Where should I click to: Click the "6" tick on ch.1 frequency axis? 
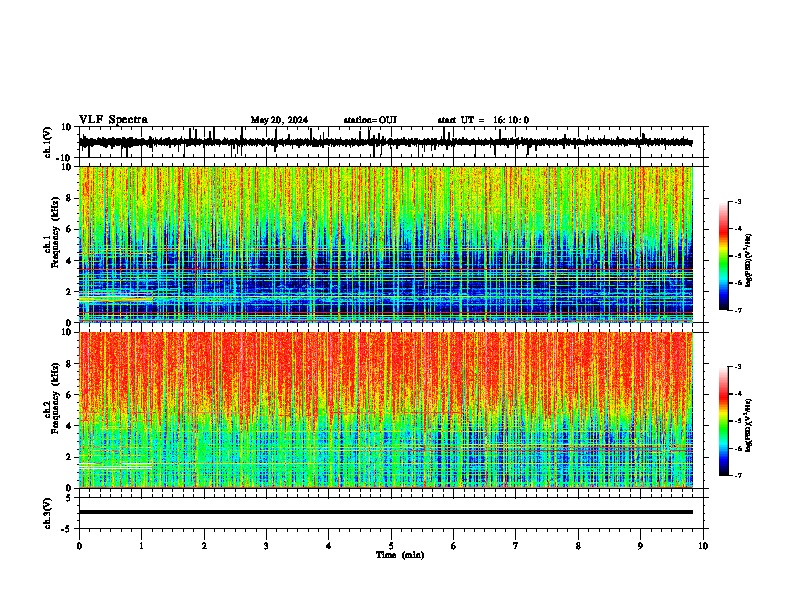click(x=69, y=229)
